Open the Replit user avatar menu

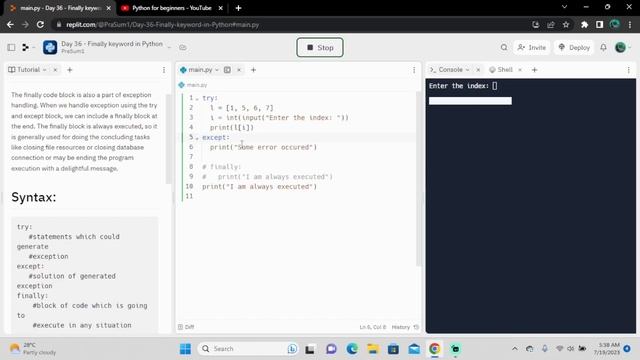[x=620, y=47]
